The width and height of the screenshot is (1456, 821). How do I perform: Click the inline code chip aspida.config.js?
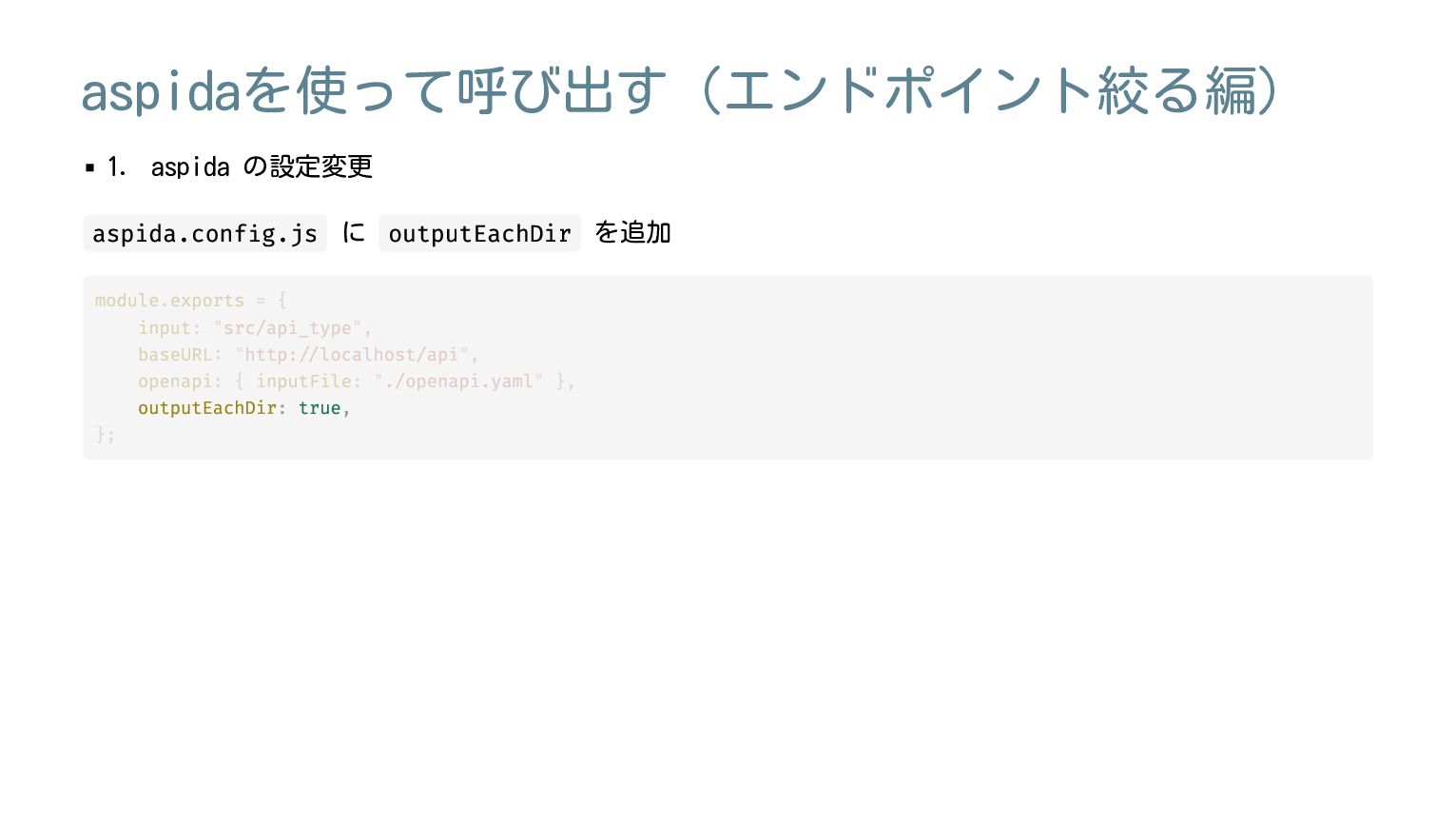click(x=204, y=234)
